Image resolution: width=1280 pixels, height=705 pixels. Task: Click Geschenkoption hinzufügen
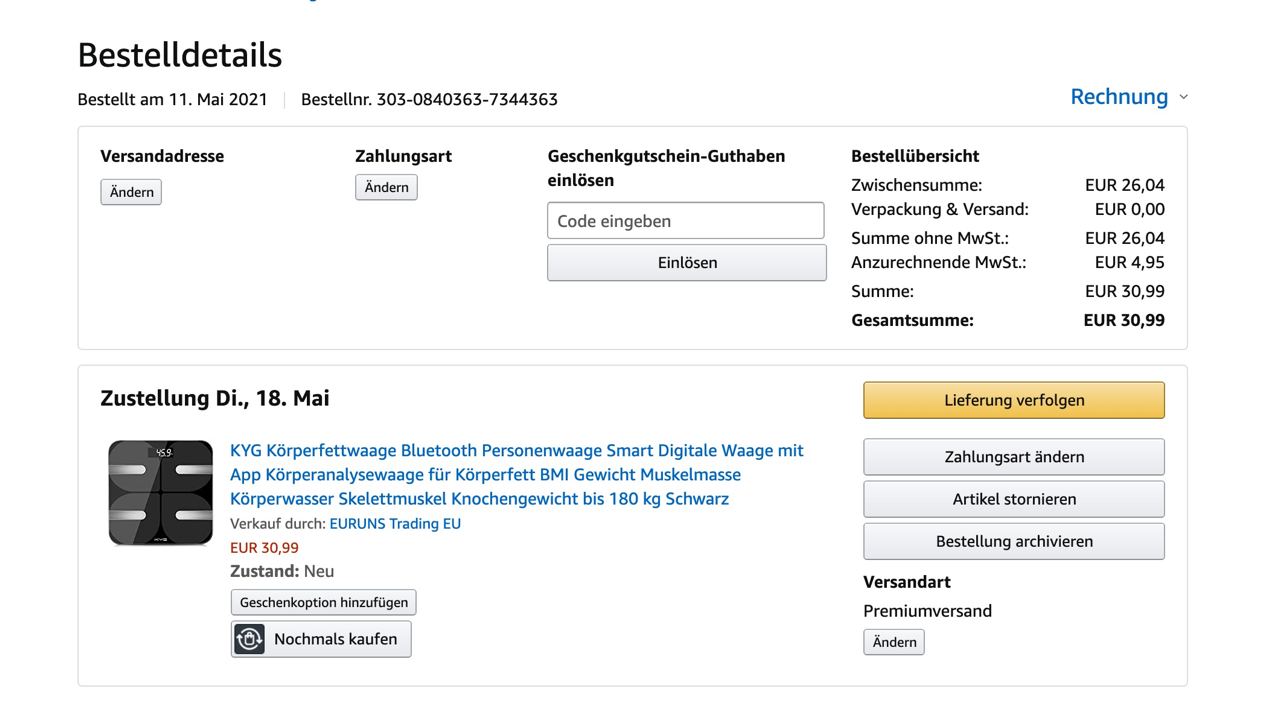click(x=324, y=602)
